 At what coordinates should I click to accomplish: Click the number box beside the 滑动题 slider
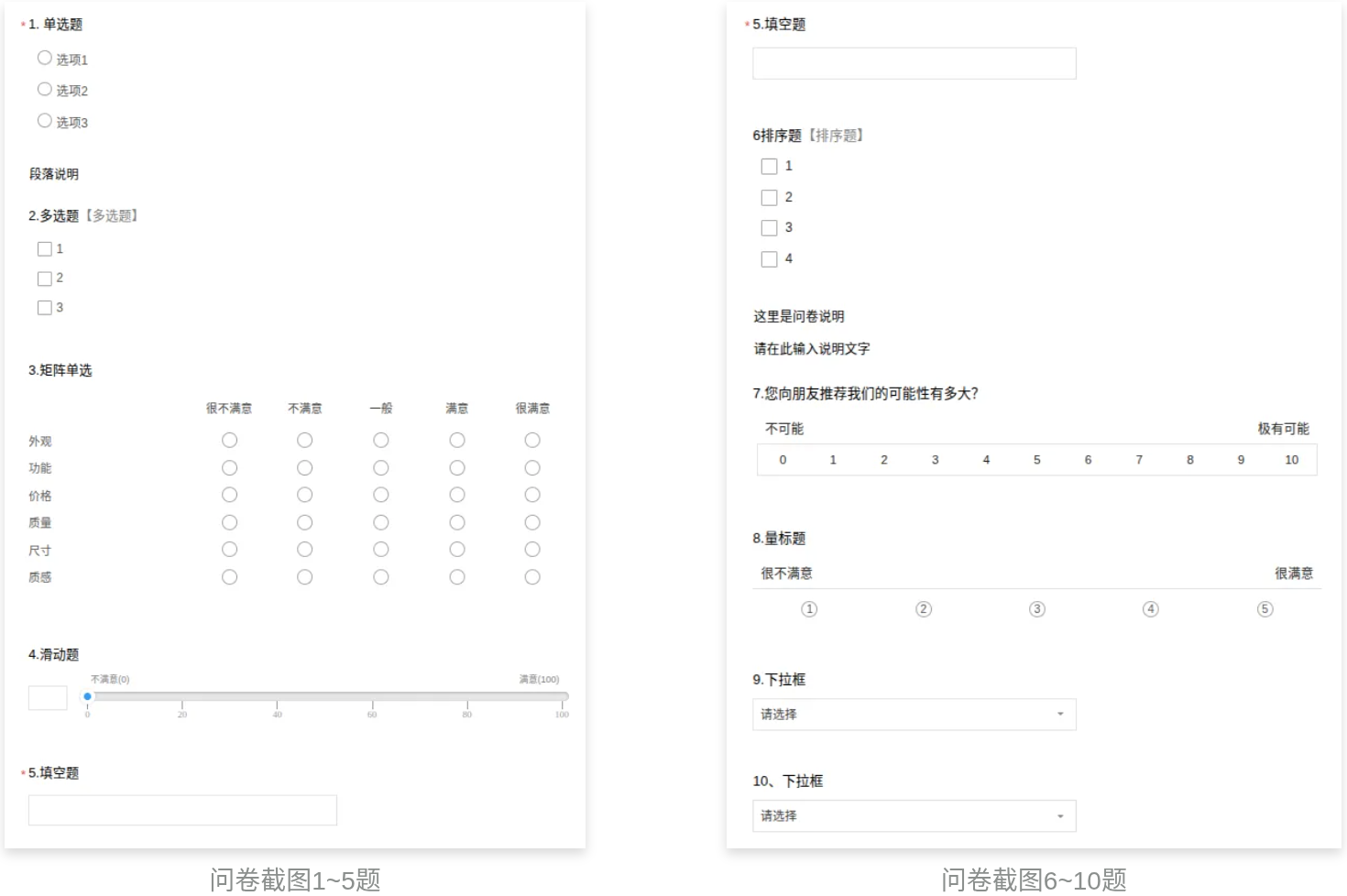pos(49,697)
